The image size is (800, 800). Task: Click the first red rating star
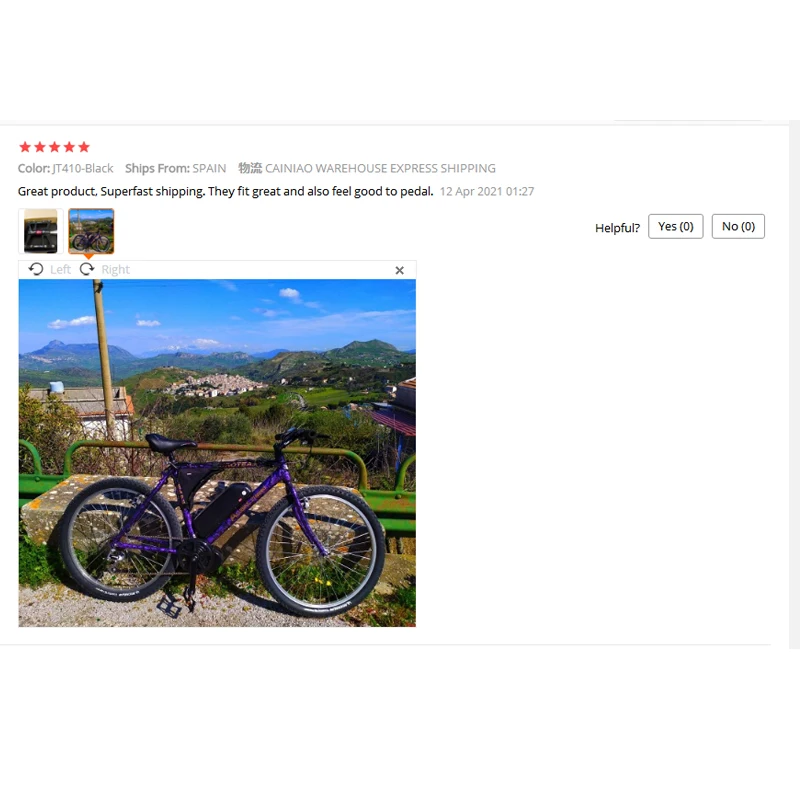[x=25, y=147]
